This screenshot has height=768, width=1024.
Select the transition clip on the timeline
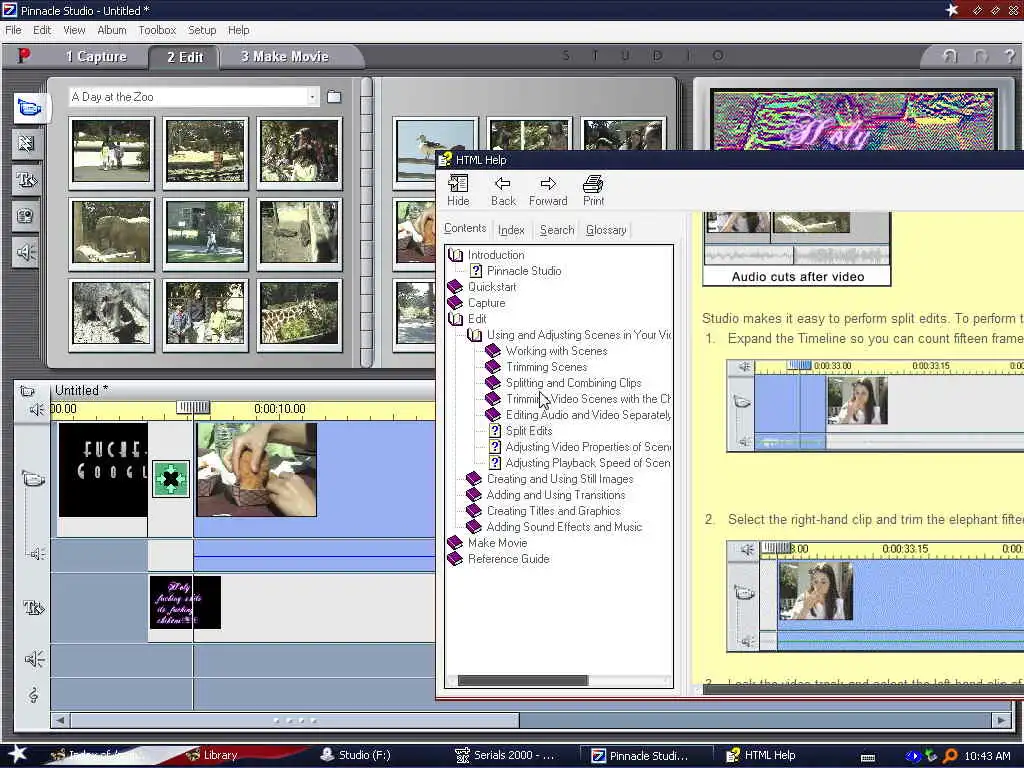pos(170,479)
